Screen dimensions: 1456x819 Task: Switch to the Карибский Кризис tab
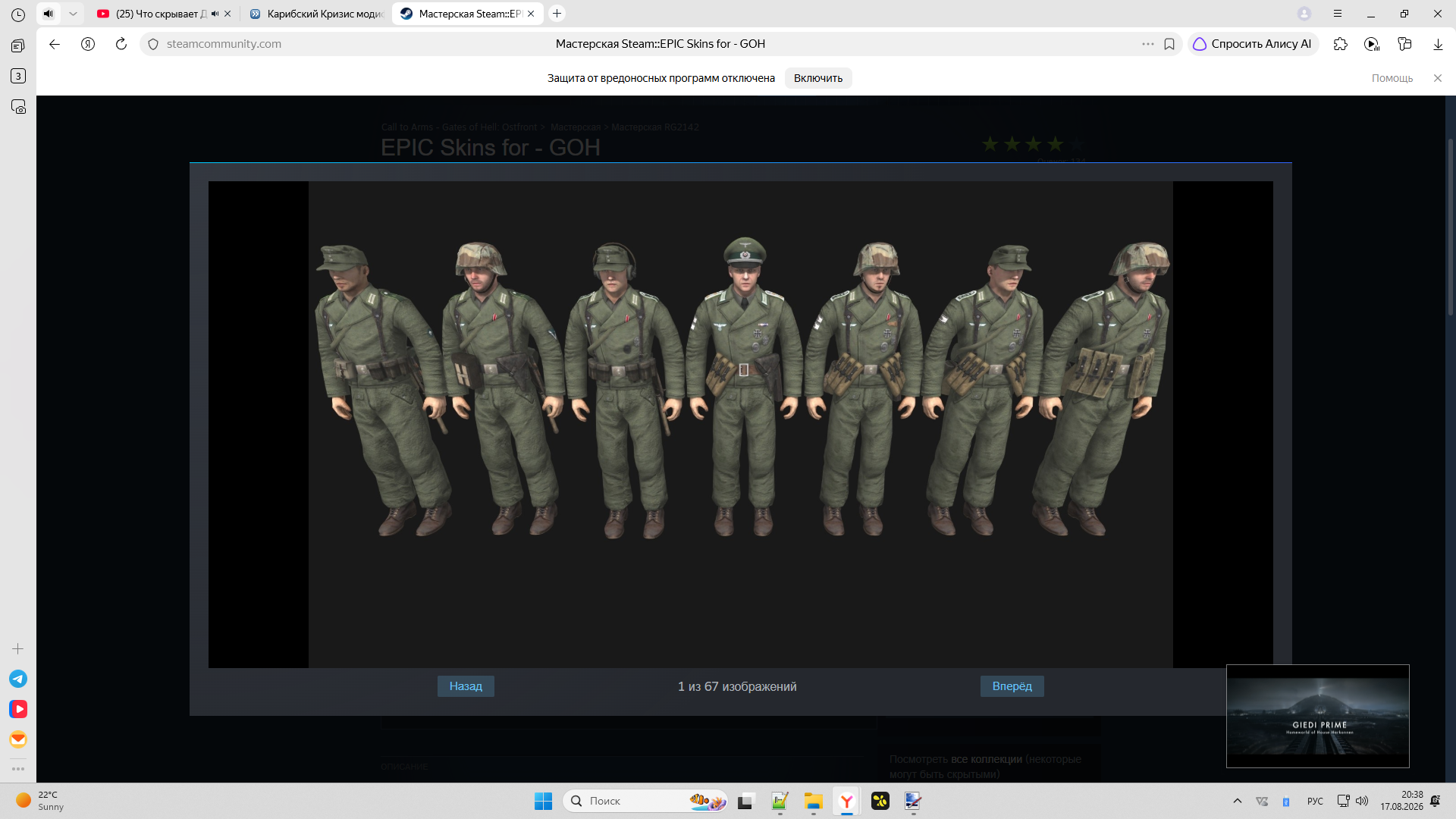(x=317, y=14)
